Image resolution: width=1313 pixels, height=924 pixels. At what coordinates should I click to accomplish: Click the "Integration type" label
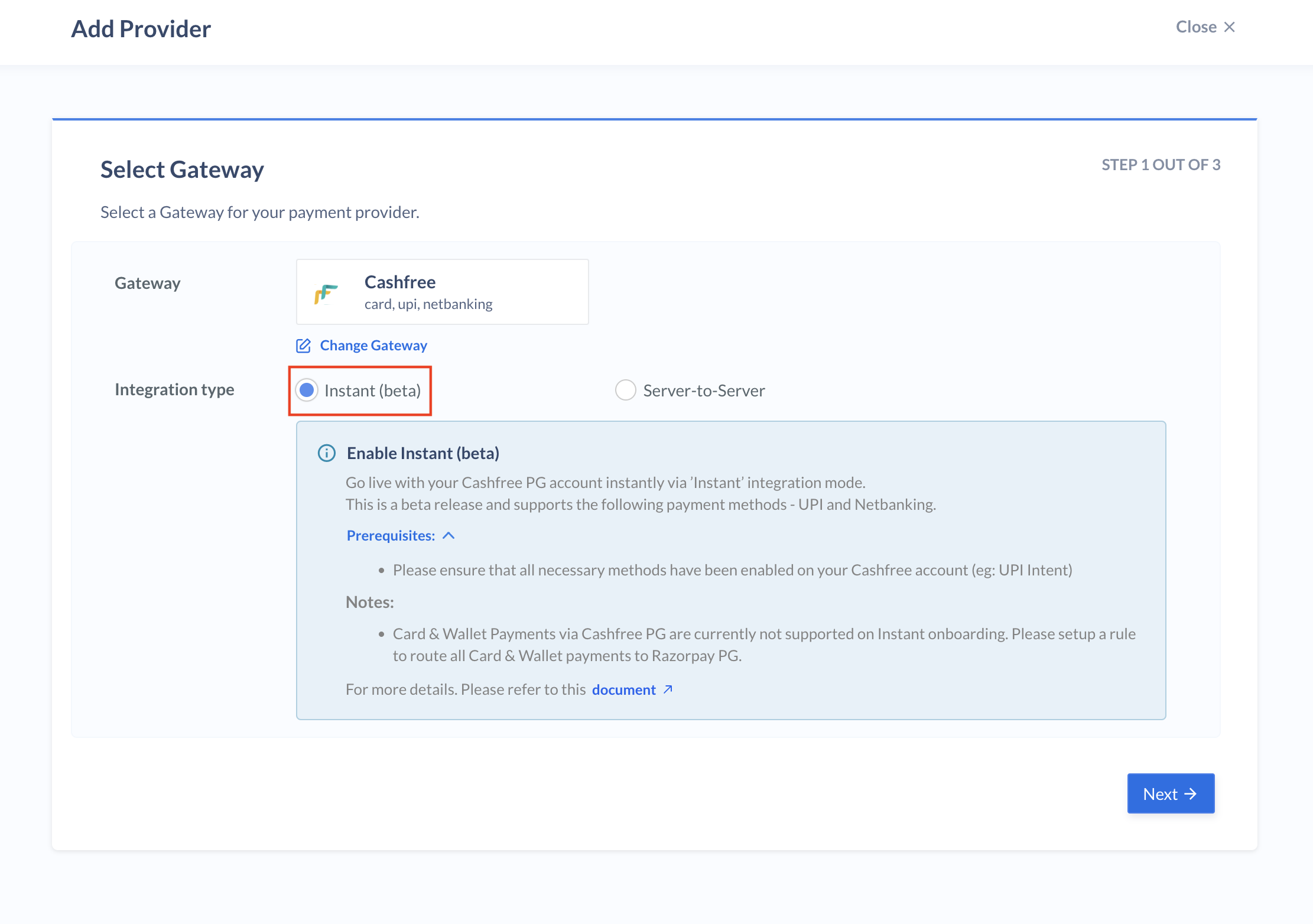(174, 390)
